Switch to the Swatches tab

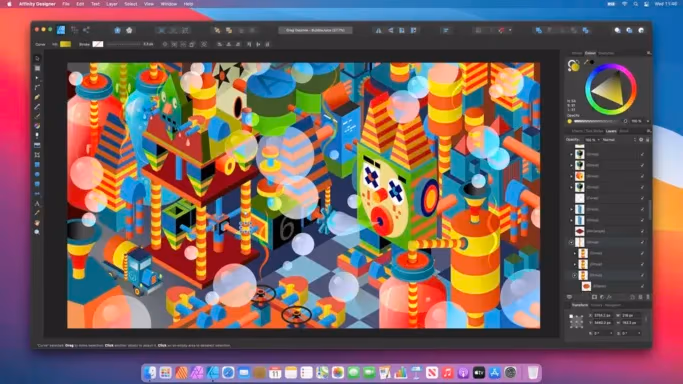606,53
